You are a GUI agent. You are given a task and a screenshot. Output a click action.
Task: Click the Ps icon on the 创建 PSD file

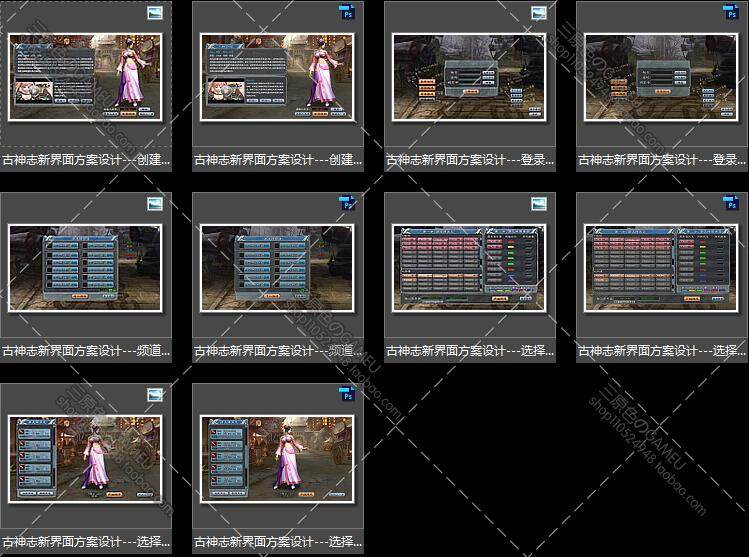[347, 12]
